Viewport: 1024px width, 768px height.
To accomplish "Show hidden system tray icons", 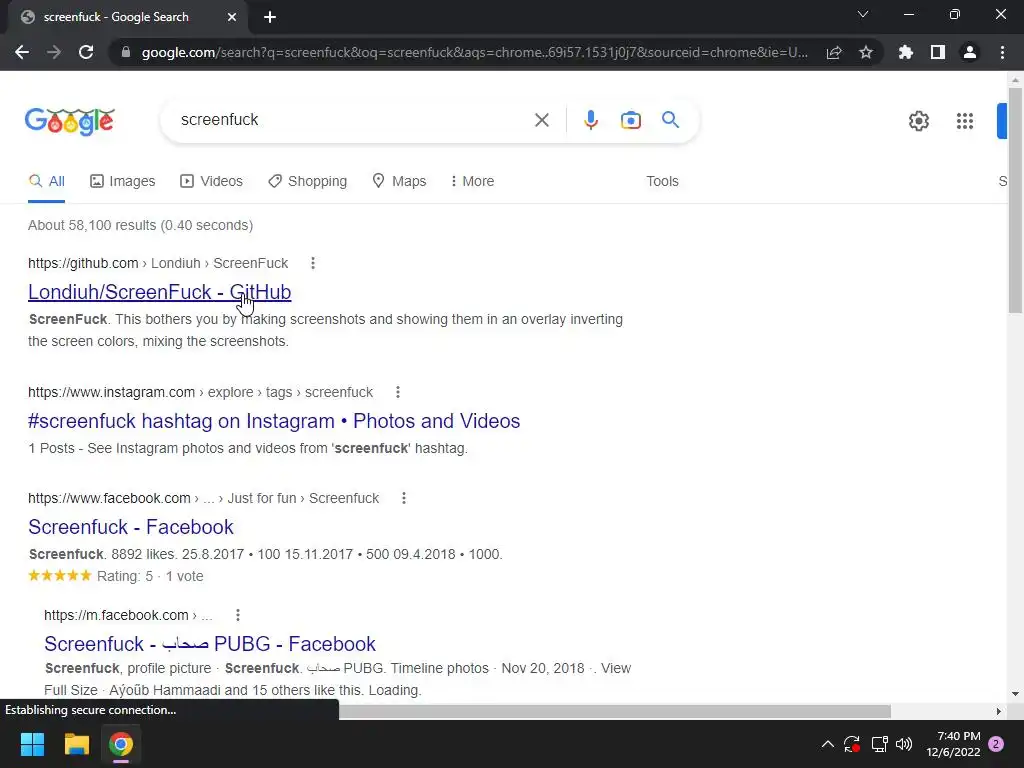I will (x=827, y=744).
